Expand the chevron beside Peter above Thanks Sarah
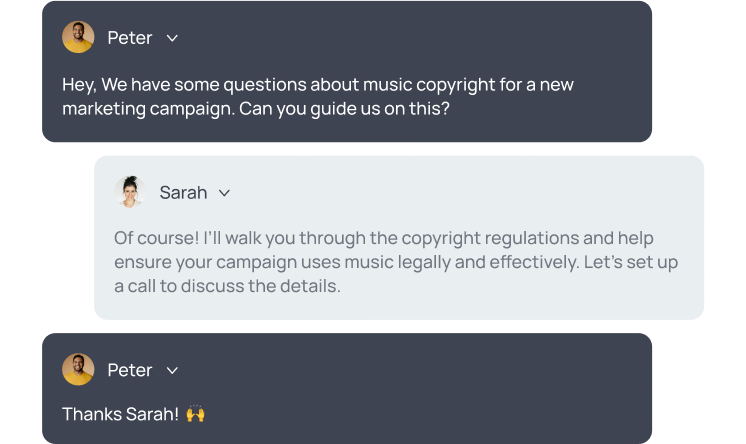 (x=172, y=370)
